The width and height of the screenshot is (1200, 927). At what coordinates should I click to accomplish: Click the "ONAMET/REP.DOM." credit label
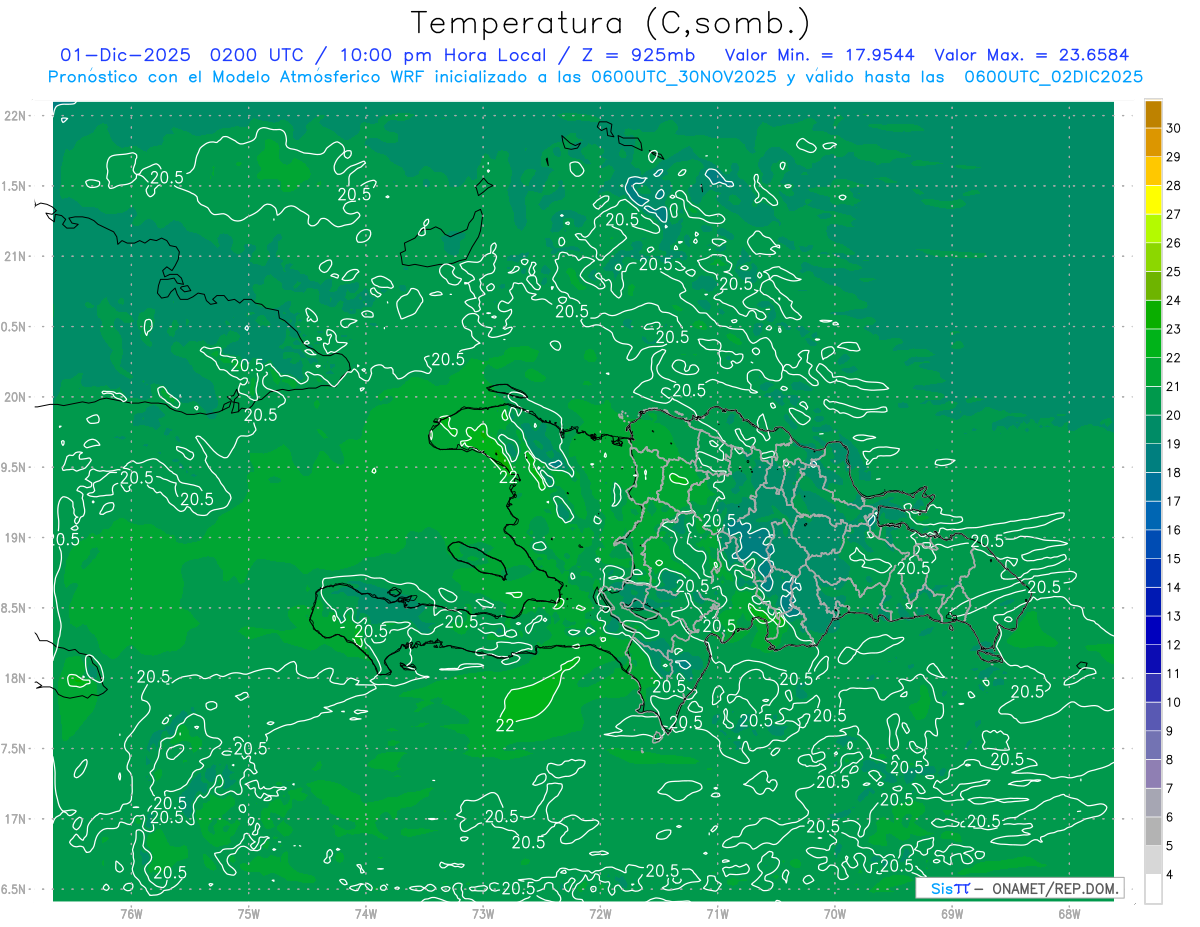pos(1054,888)
